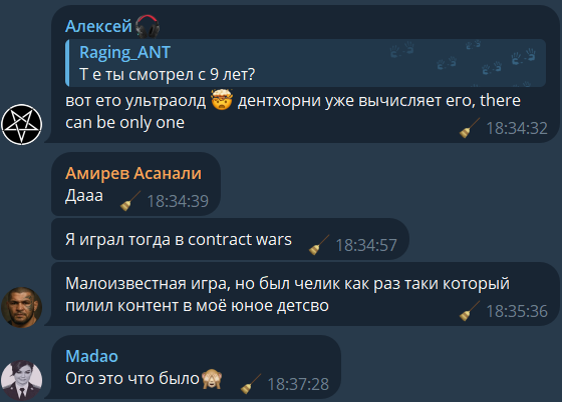Click the broom icon beside 18:37:28
The height and width of the screenshot is (402, 562).
251,384
